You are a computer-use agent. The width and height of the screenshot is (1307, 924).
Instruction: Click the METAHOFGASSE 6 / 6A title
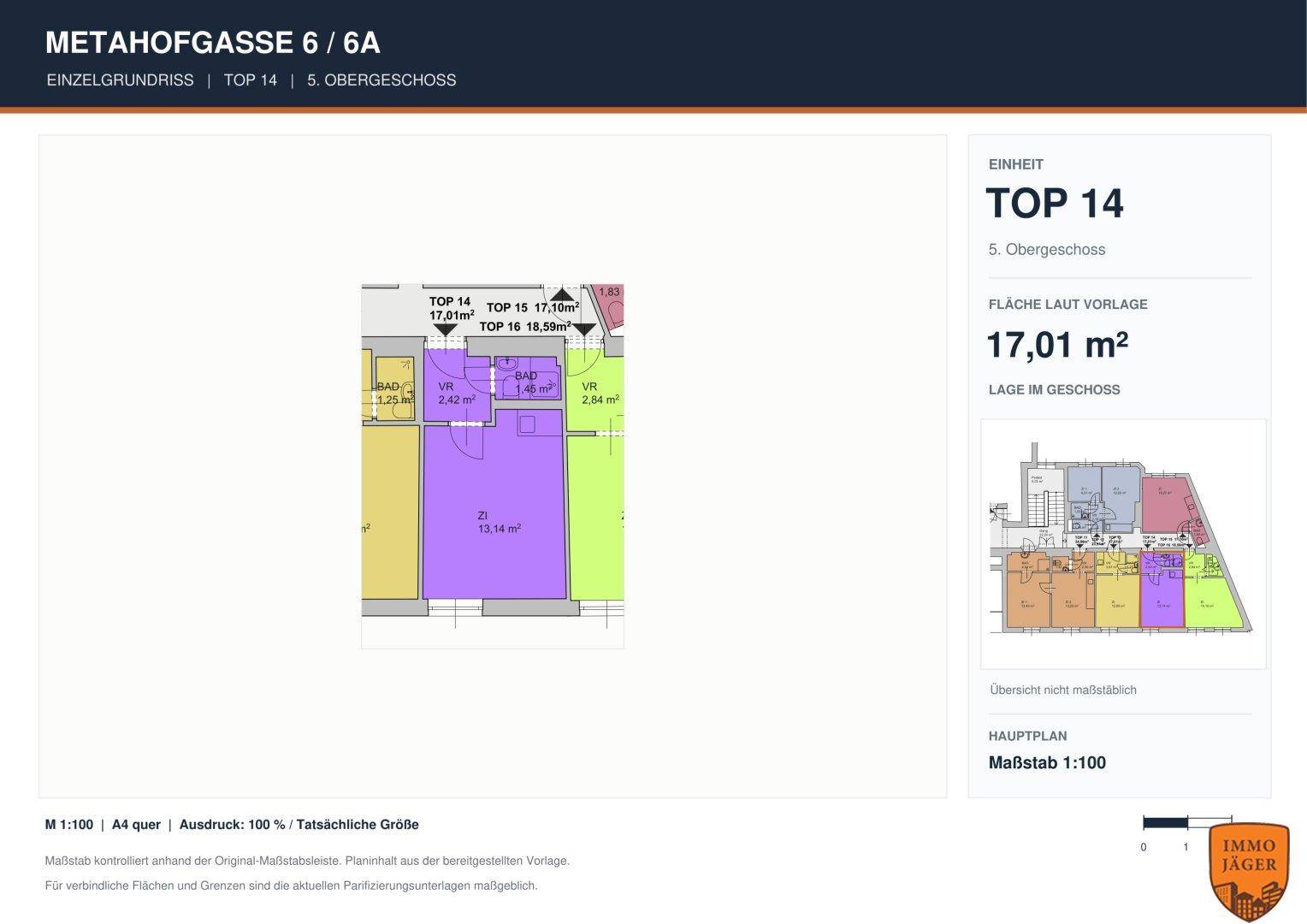pos(213,43)
